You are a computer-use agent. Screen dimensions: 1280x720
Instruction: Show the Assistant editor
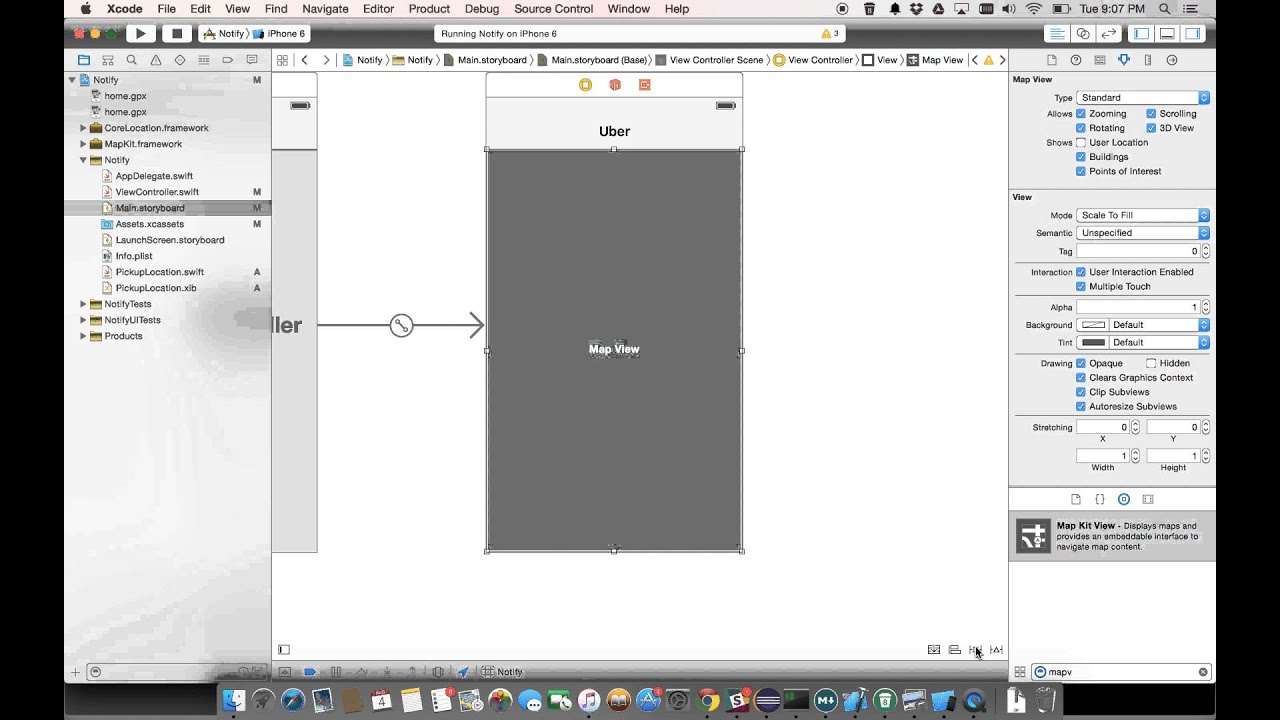1083,33
